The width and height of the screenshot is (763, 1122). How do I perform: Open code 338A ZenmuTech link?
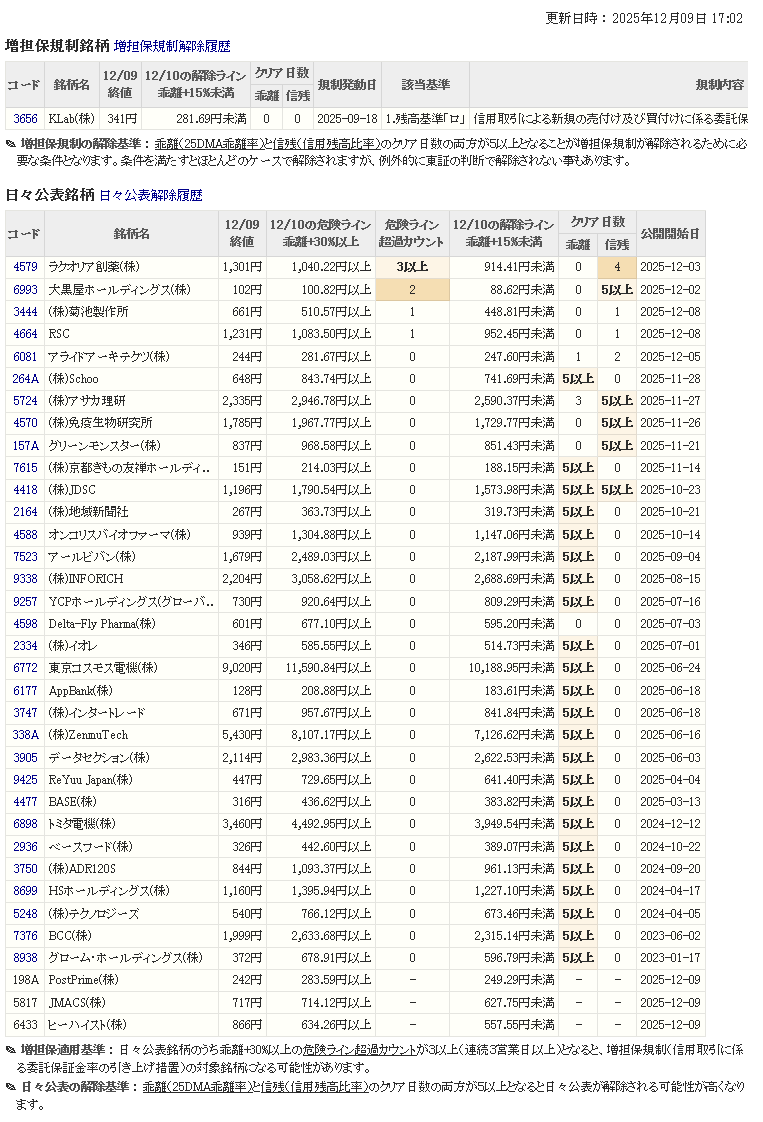[25, 735]
